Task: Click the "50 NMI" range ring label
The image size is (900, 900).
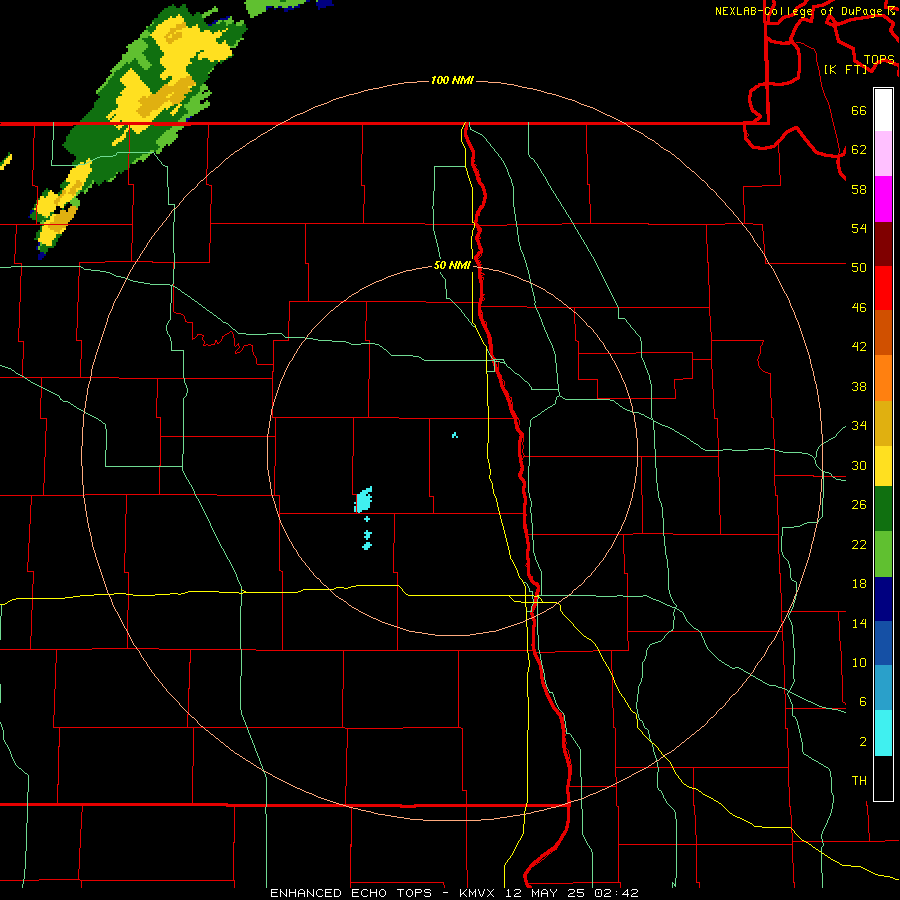Action: (452, 265)
